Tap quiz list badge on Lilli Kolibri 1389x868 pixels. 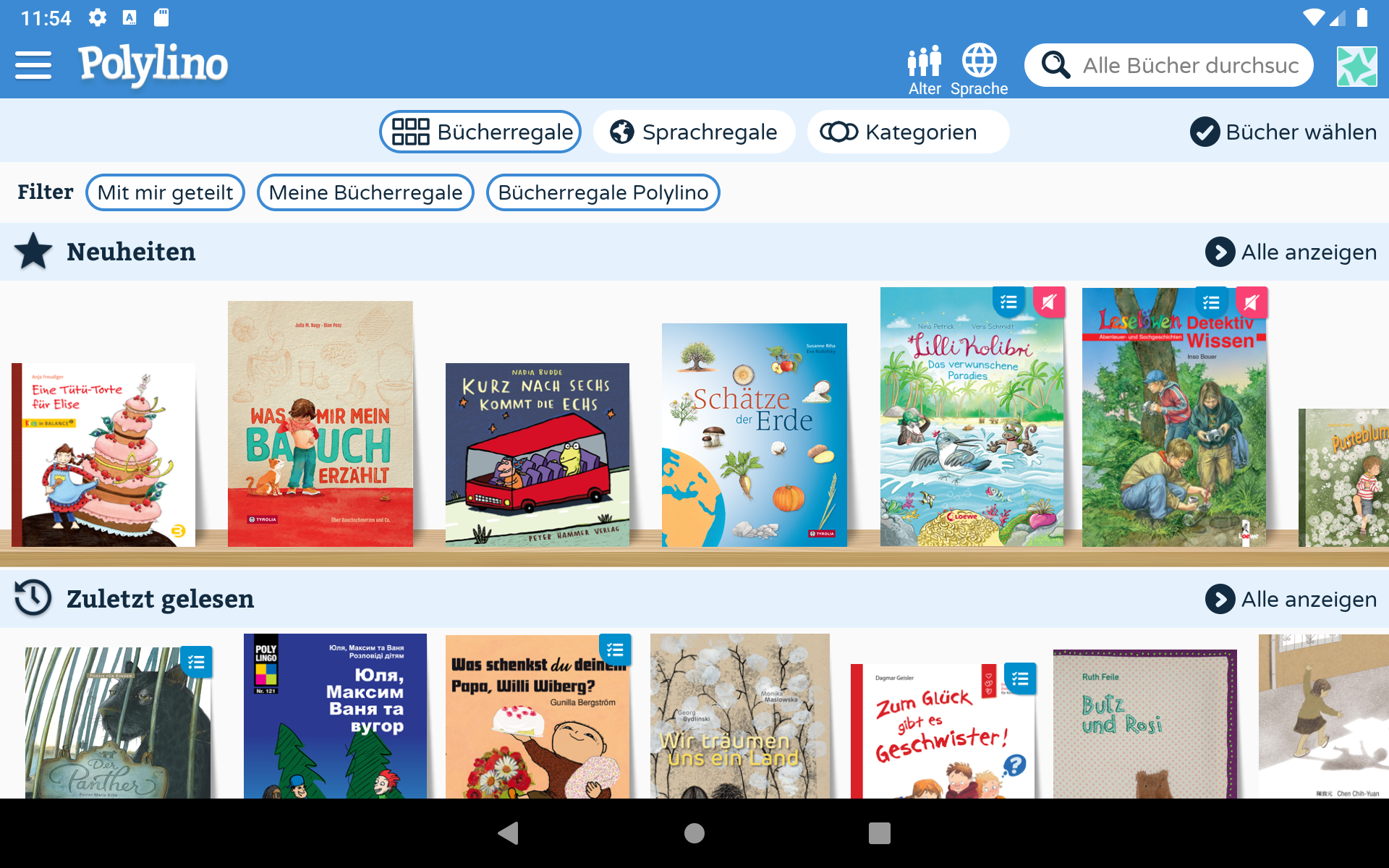1009,302
